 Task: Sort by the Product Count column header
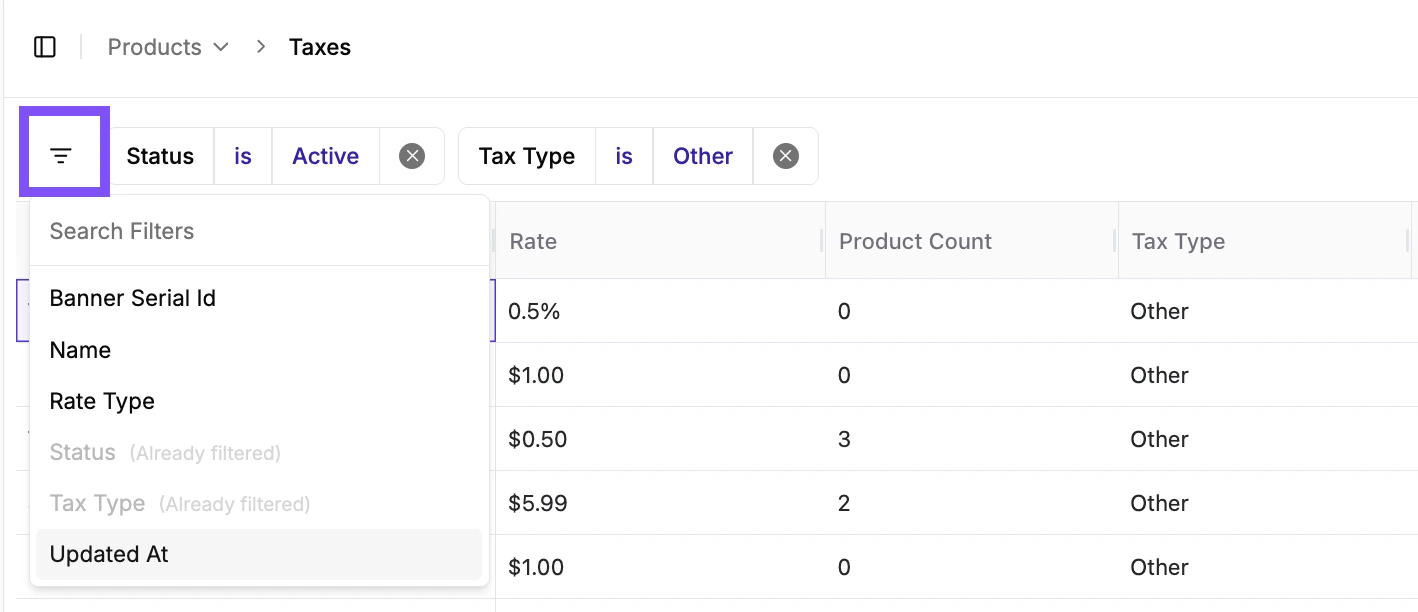915,241
